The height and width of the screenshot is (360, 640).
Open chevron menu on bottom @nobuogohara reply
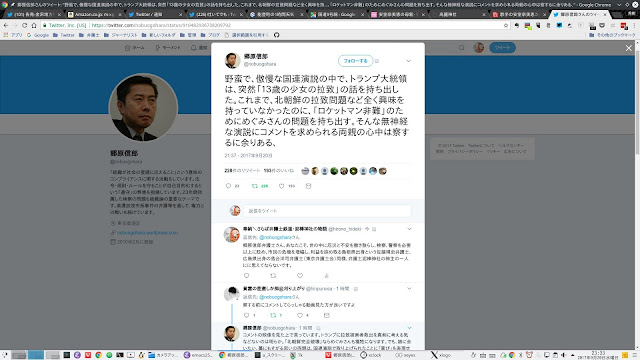[409, 328]
